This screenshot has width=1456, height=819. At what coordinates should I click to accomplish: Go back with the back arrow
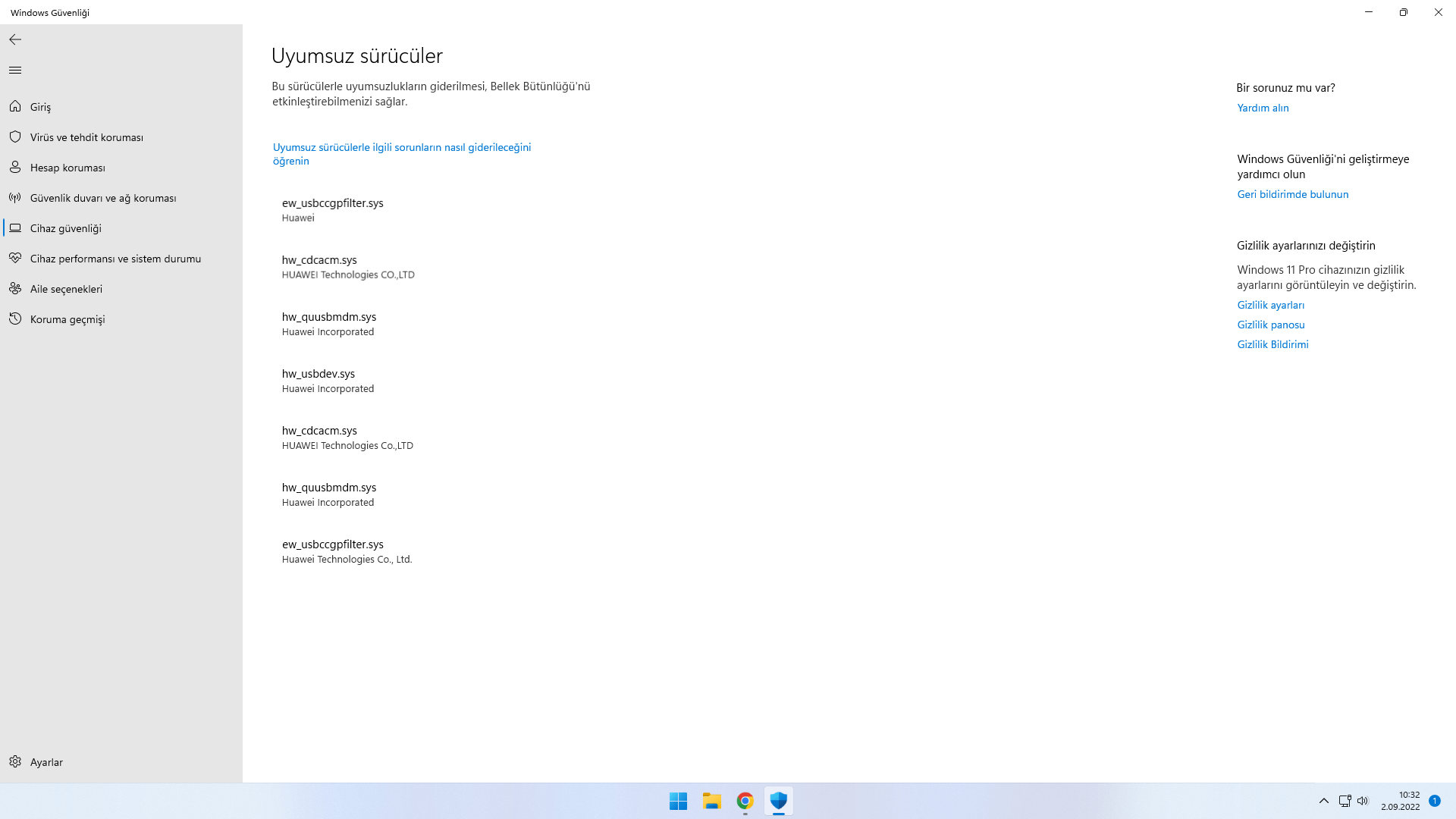pos(15,39)
